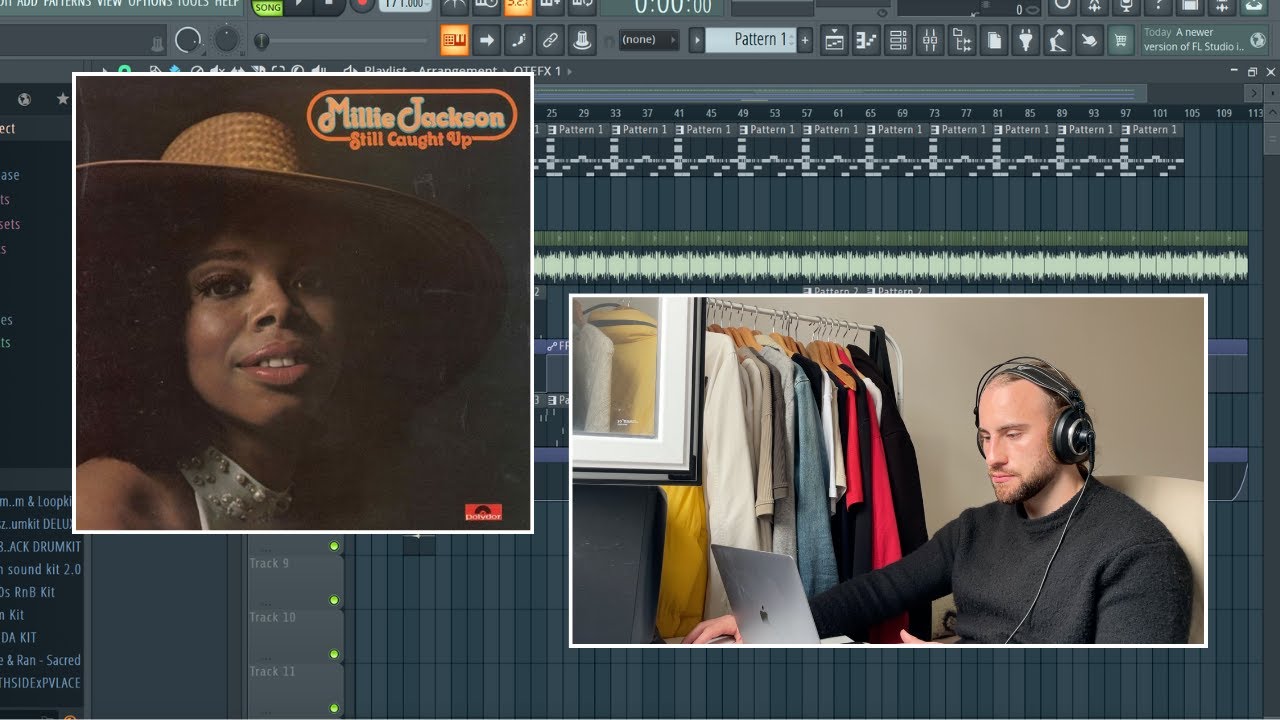Open the PATTERNS menu
1280x720 pixels.
click(x=67, y=3)
